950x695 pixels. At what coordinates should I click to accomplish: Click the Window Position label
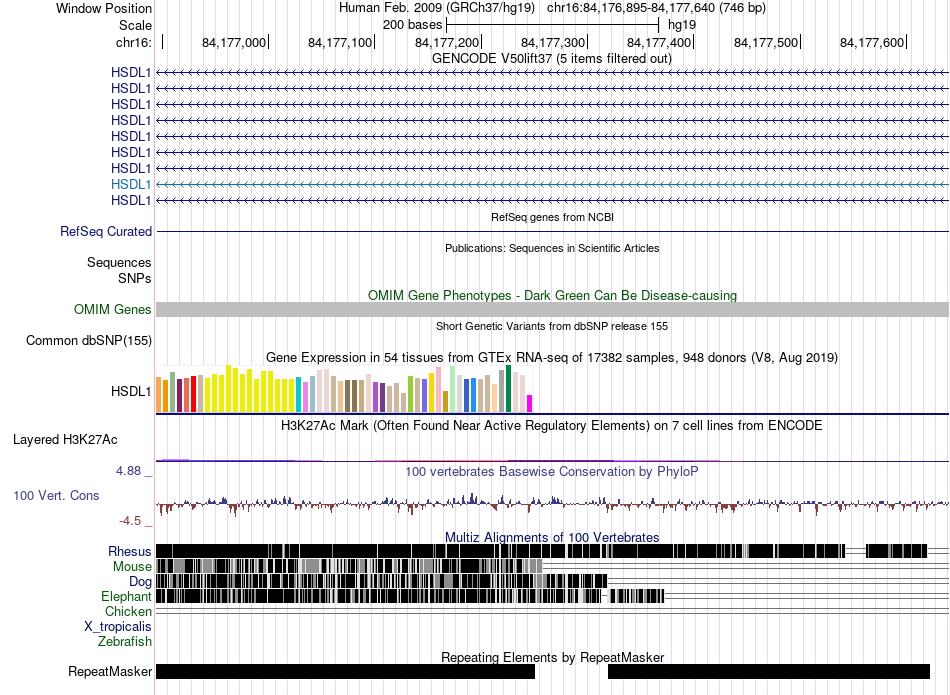click(104, 8)
